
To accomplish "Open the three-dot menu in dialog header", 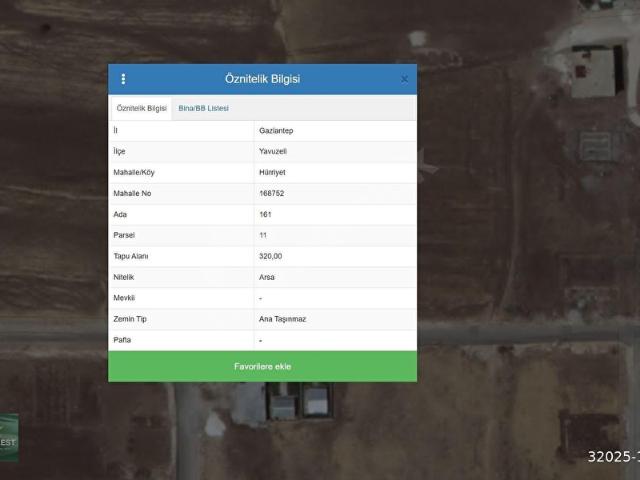I will tap(123, 79).
